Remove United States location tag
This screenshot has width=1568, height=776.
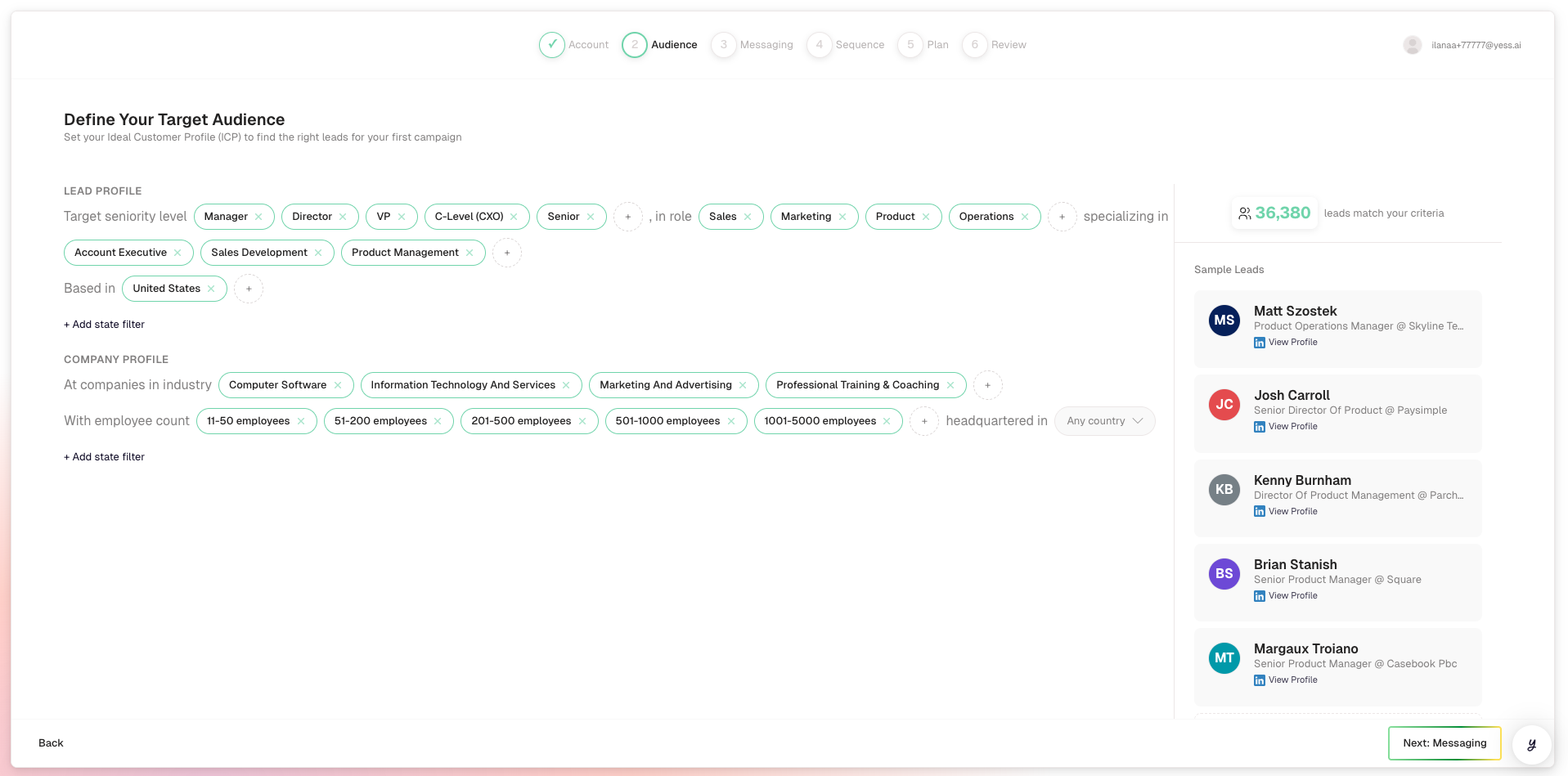(211, 289)
